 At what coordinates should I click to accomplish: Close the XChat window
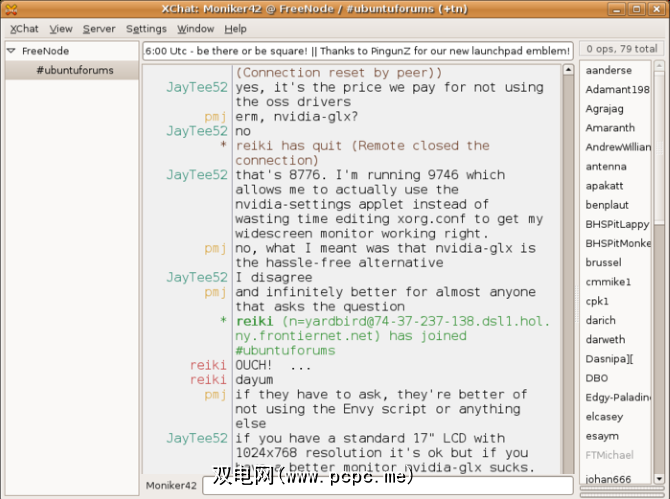pos(656,9)
